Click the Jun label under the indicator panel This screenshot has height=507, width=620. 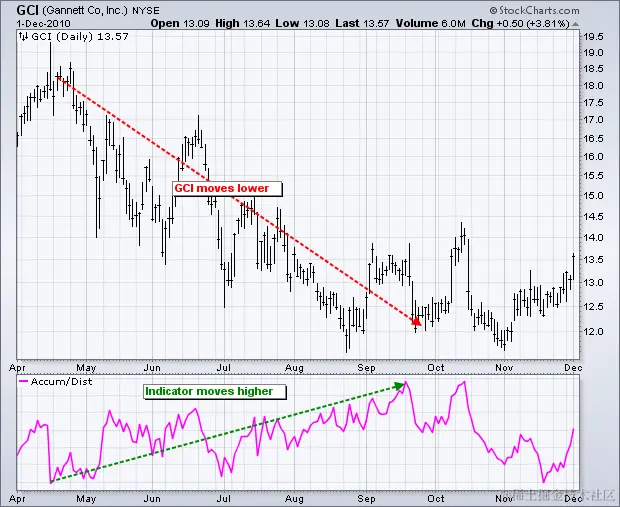tap(152, 498)
